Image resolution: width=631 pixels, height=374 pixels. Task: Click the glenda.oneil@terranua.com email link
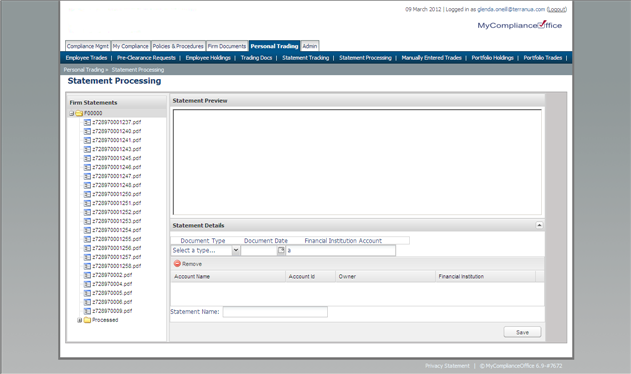[511, 9]
